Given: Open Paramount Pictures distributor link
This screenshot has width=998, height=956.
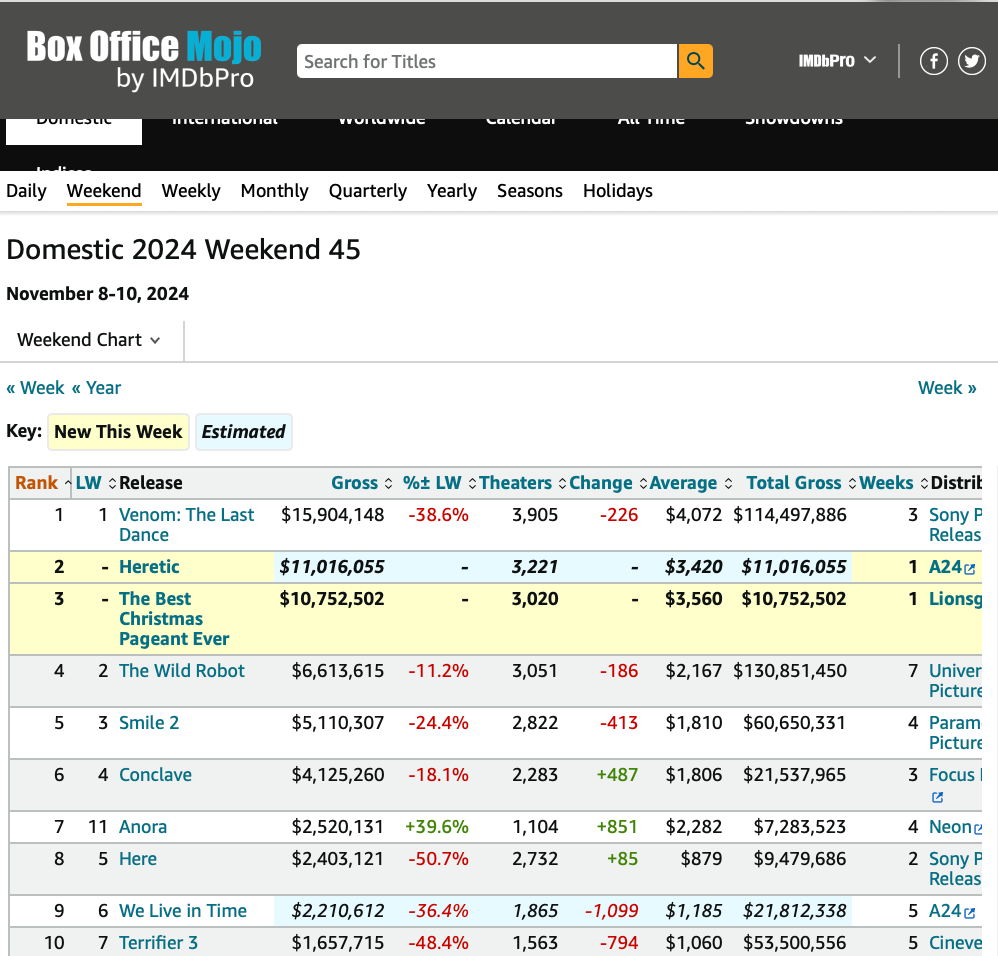Looking at the screenshot, I should click(x=955, y=733).
